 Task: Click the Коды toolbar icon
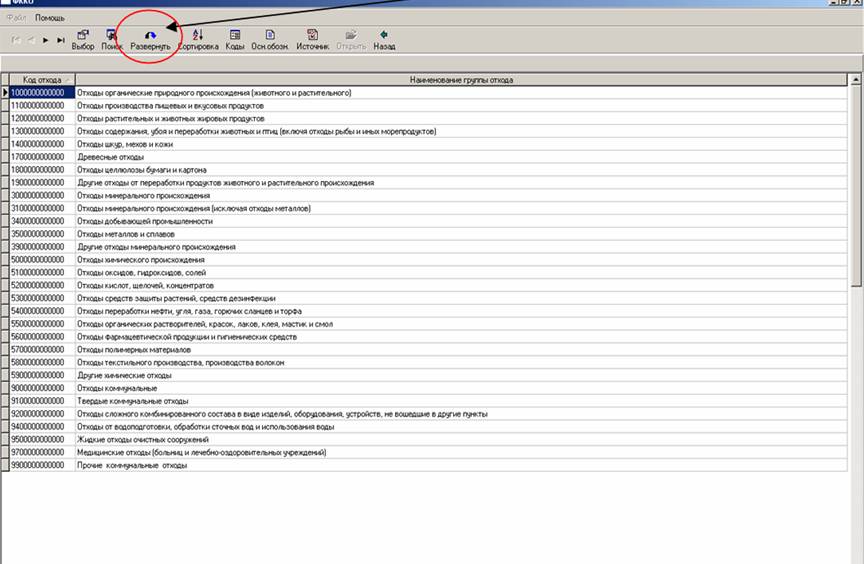pyautogui.click(x=234, y=38)
